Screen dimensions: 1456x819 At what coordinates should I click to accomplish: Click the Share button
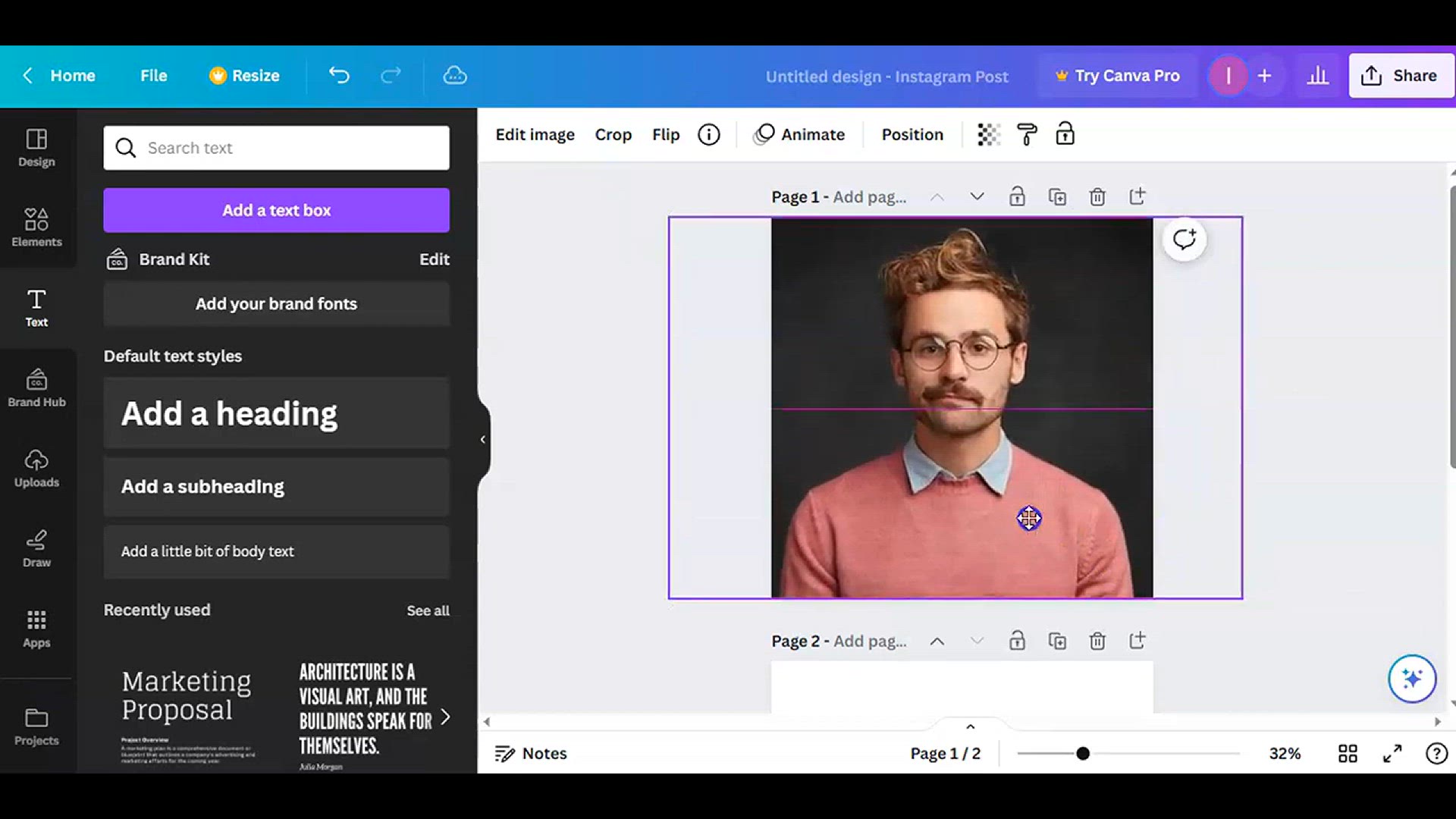coord(1400,75)
